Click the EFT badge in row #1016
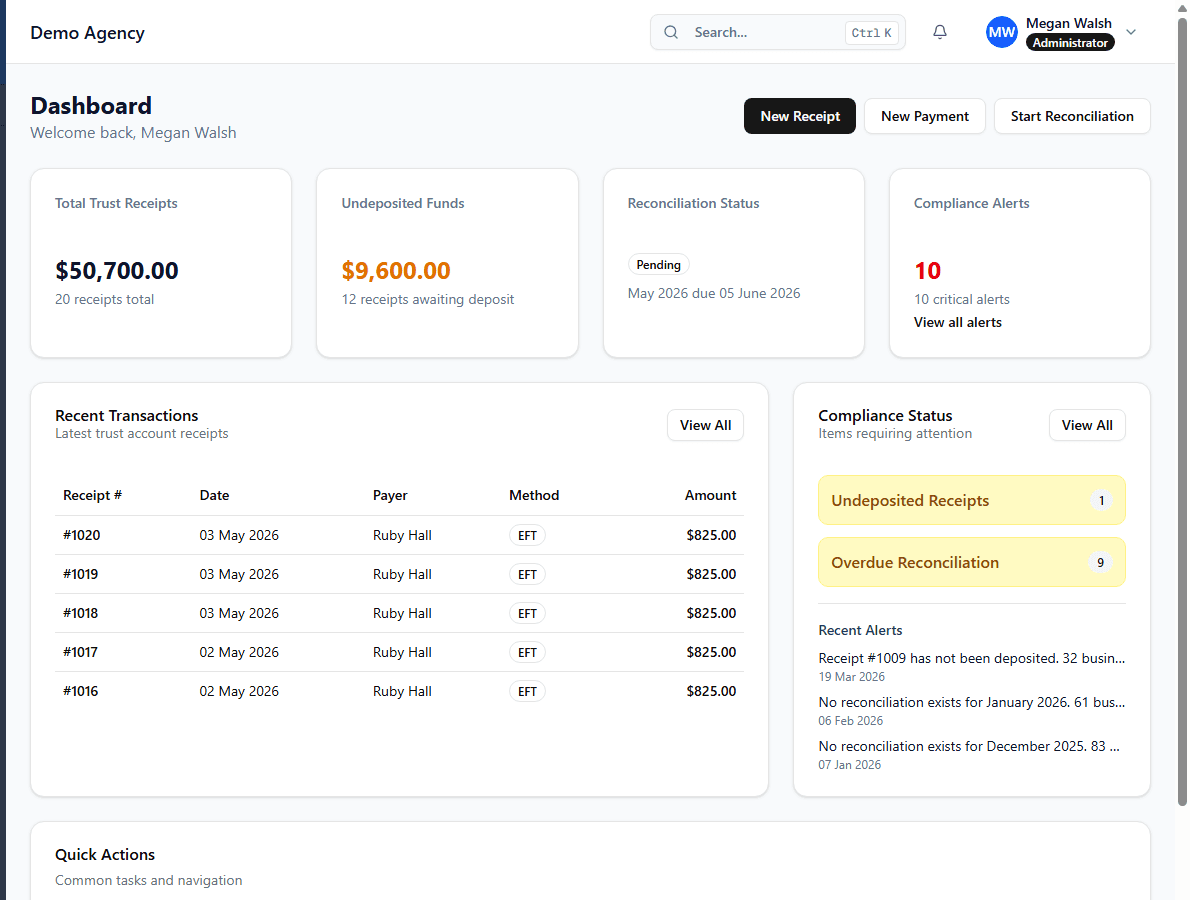The height and width of the screenshot is (900, 1190). click(527, 691)
